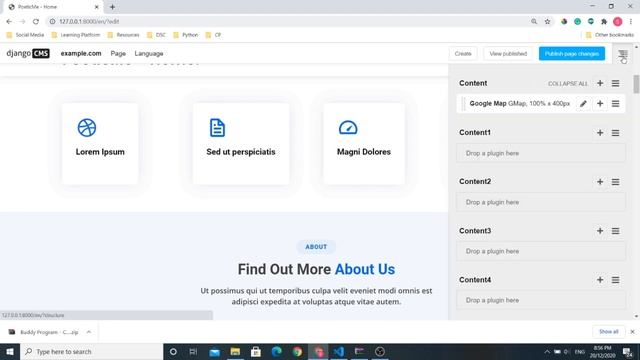Edit the Google Map plugin

coord(583,104)
